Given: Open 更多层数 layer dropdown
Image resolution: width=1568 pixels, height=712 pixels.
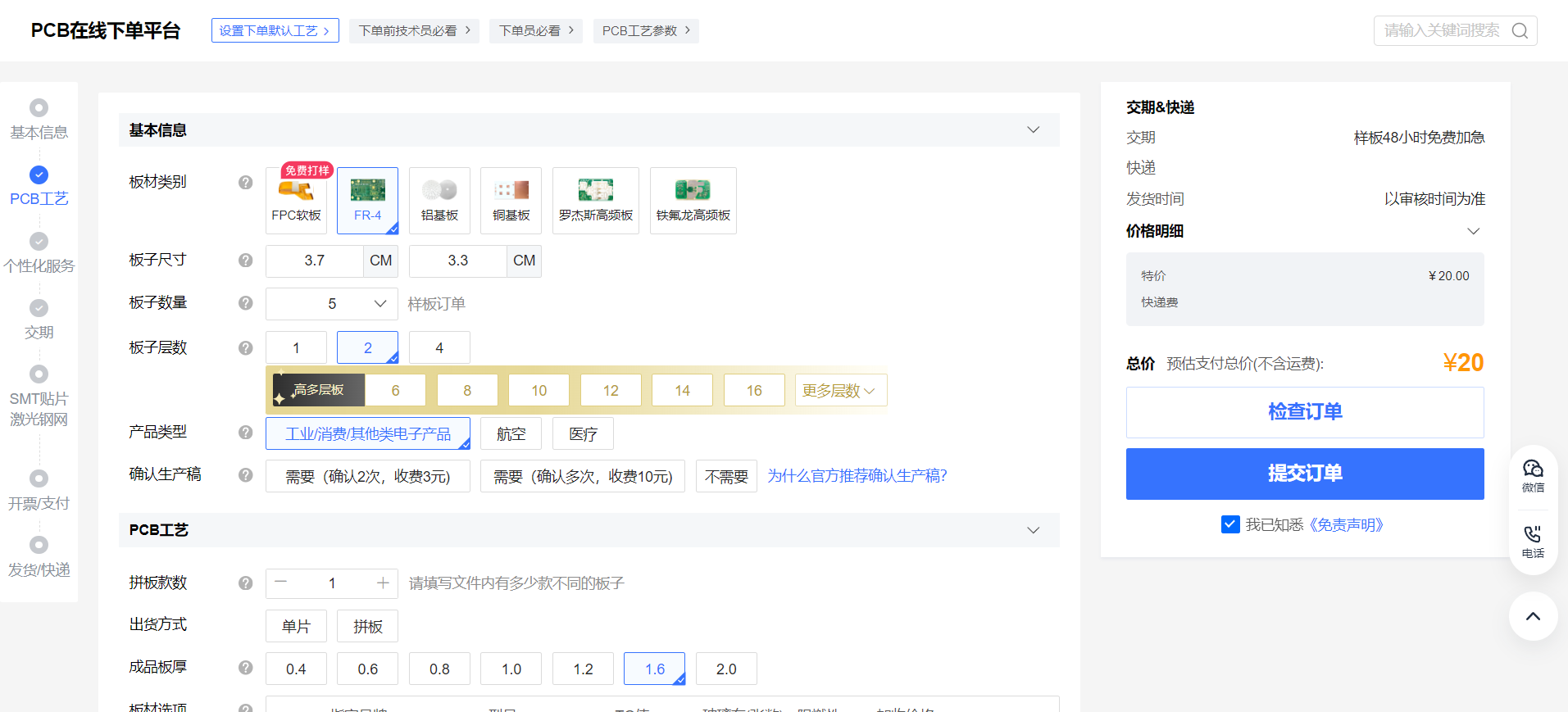Looking at the screenshot, I should pos(841,390).
